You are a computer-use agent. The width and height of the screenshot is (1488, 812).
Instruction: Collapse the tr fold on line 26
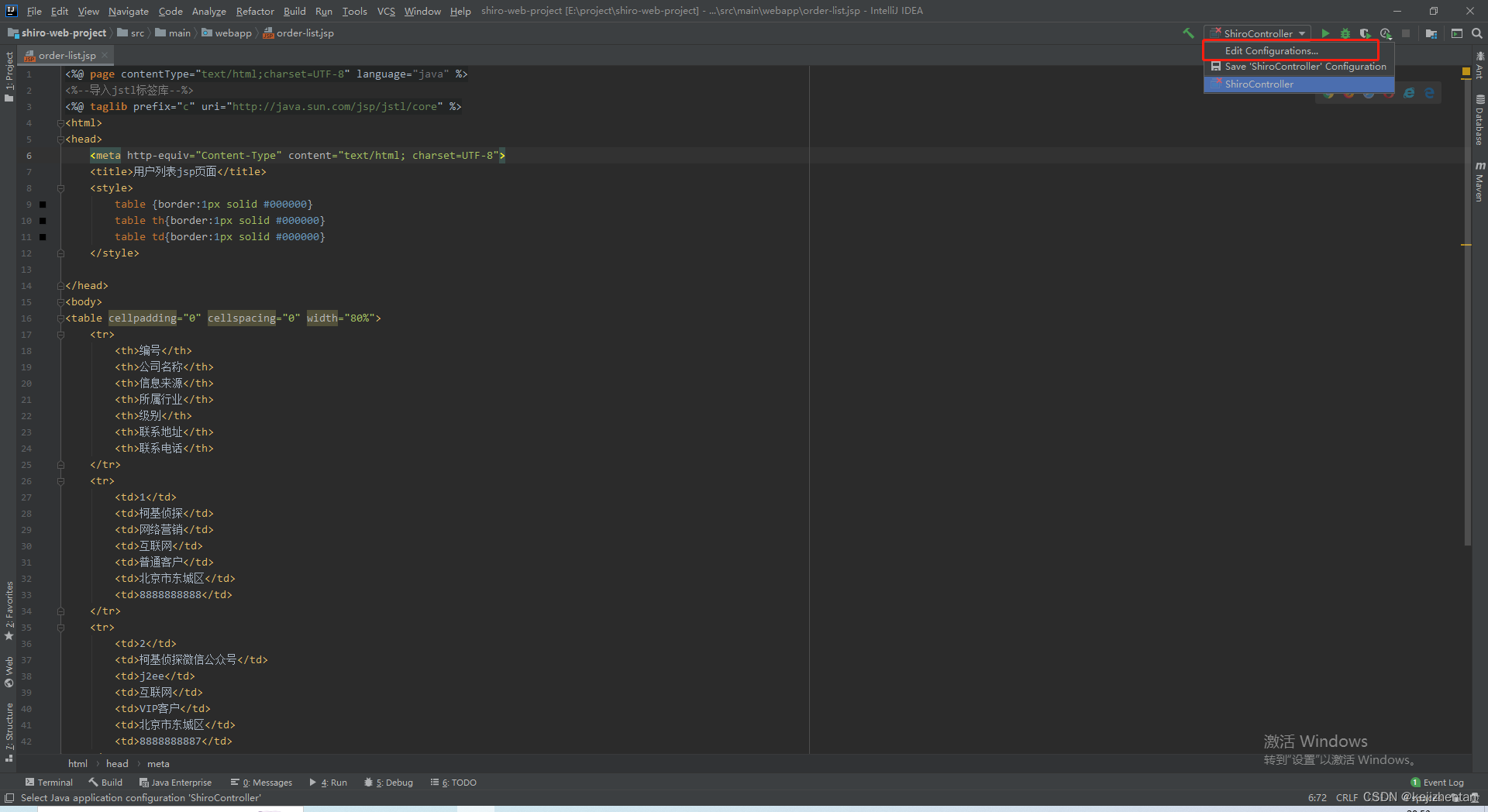pos(60,481)
